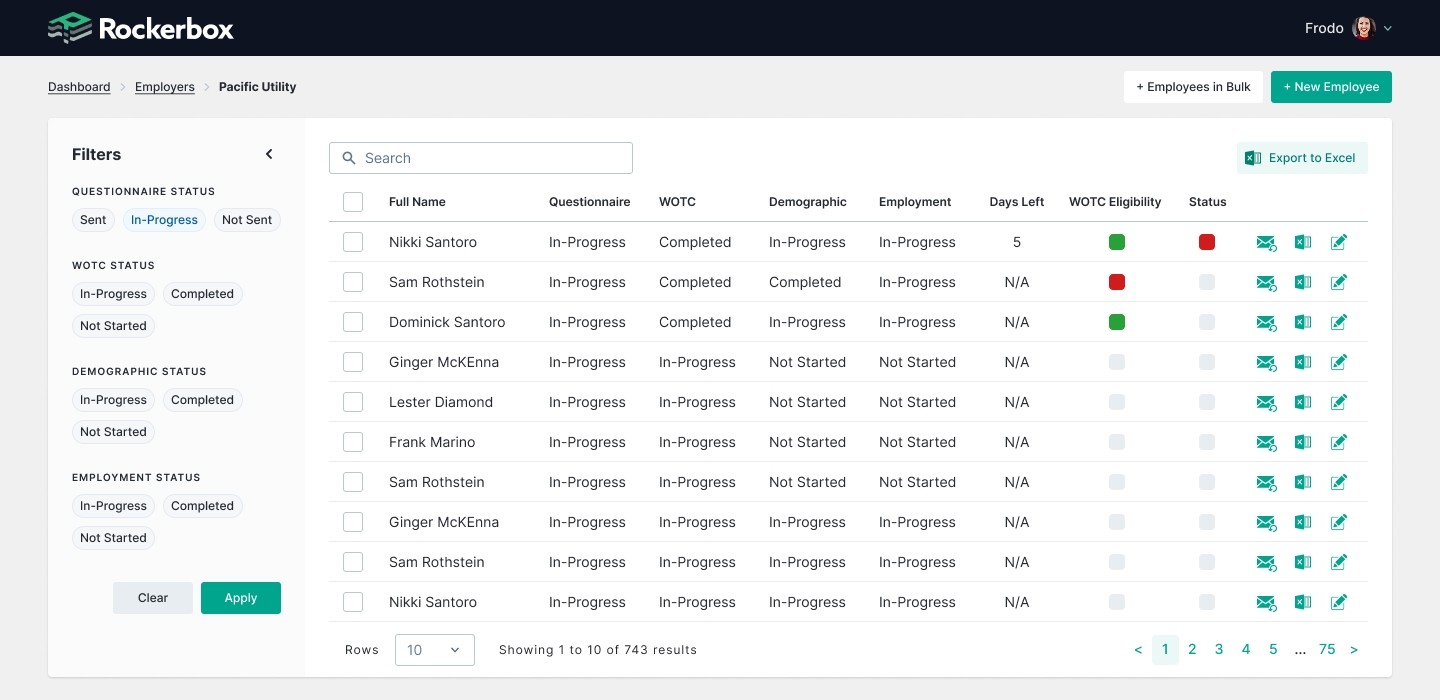Click into the Search field
Screen dimensions: 1440x700
coord(481,158)
